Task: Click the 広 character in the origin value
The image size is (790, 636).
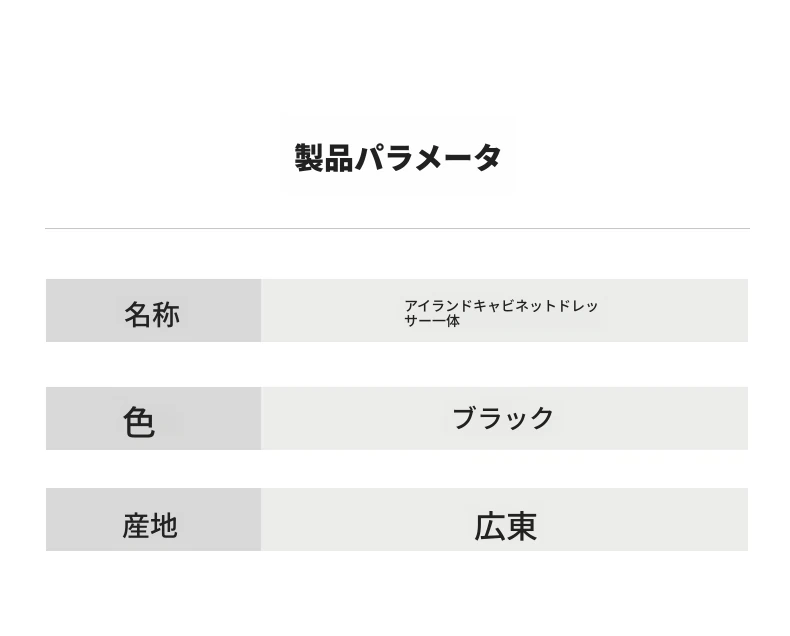Action: pyautogui.click(x=490, y=527)
